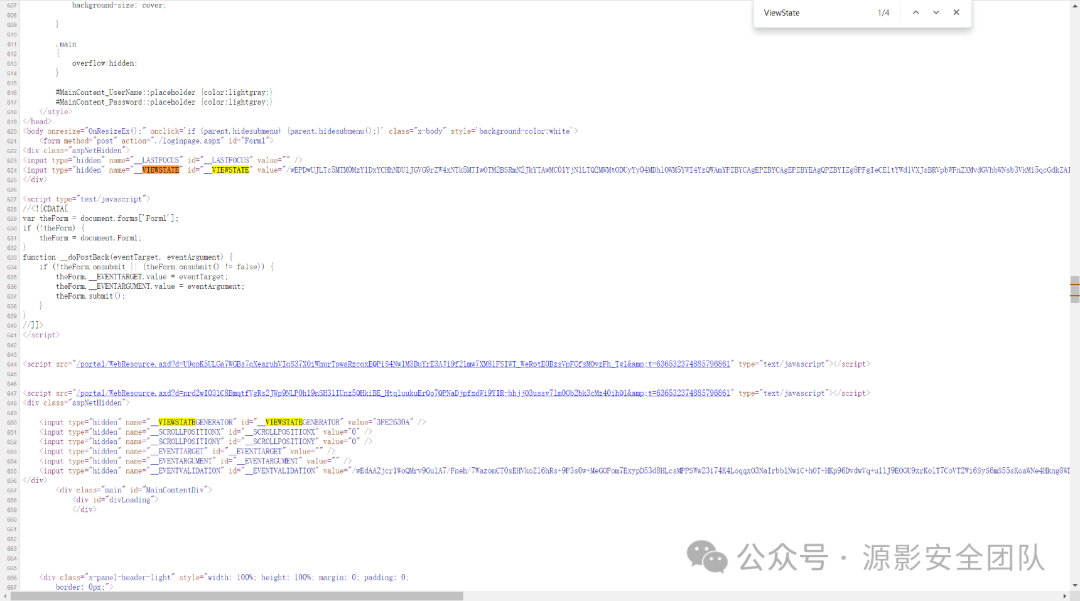Click the id __VIEWSTATEGENERATOR highlight on line 650
The width and height of the screenshot is (1080, 601).
coord(284,422)
